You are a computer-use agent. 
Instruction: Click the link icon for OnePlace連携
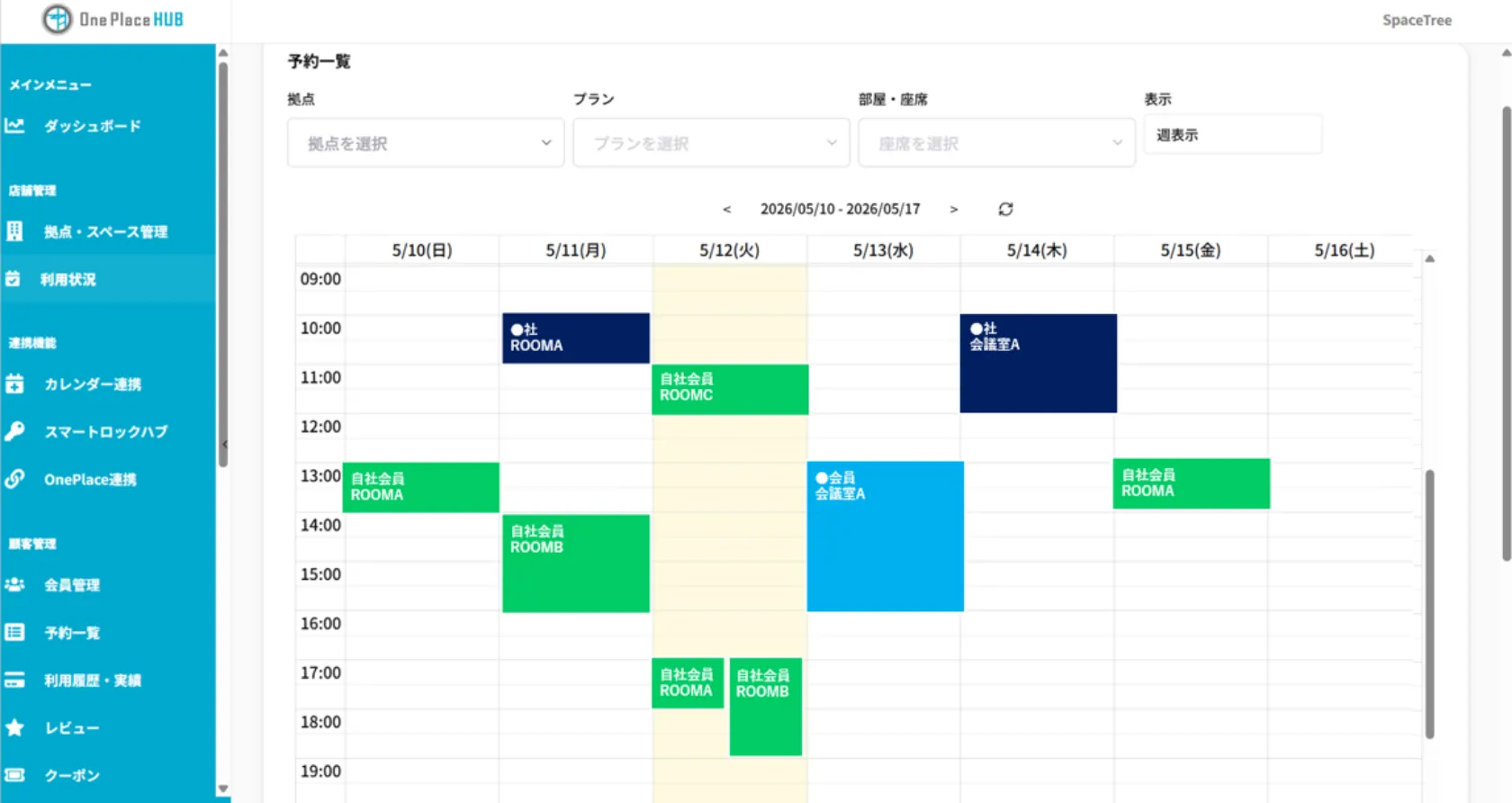[x=14, y=479]
